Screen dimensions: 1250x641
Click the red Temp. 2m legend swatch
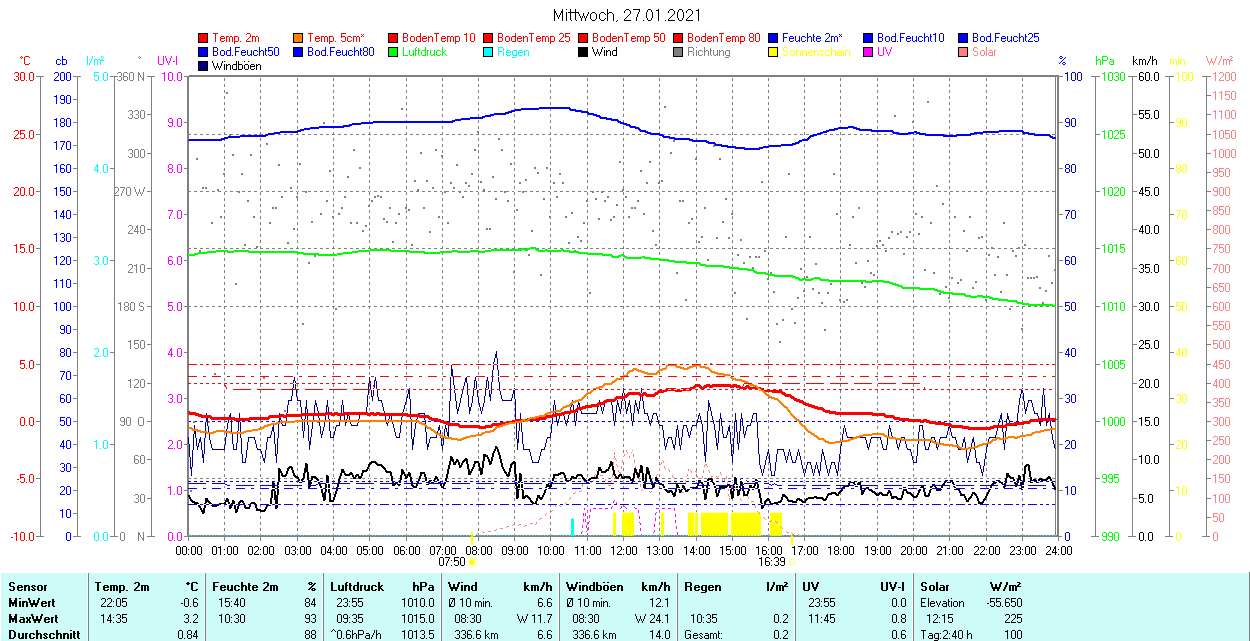tap(204, 38)
